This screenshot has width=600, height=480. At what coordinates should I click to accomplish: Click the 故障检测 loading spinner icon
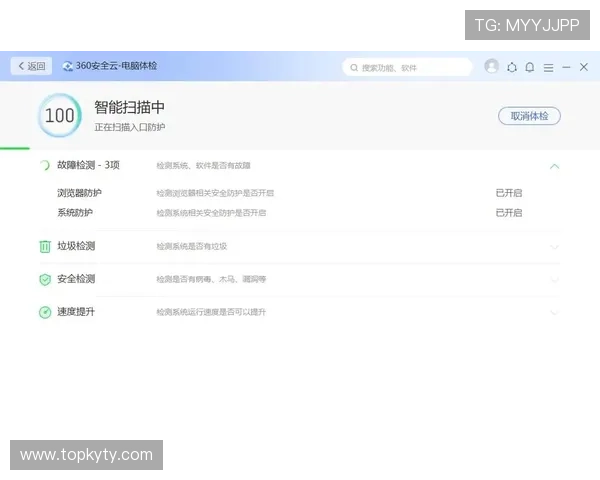coord(45,165)
